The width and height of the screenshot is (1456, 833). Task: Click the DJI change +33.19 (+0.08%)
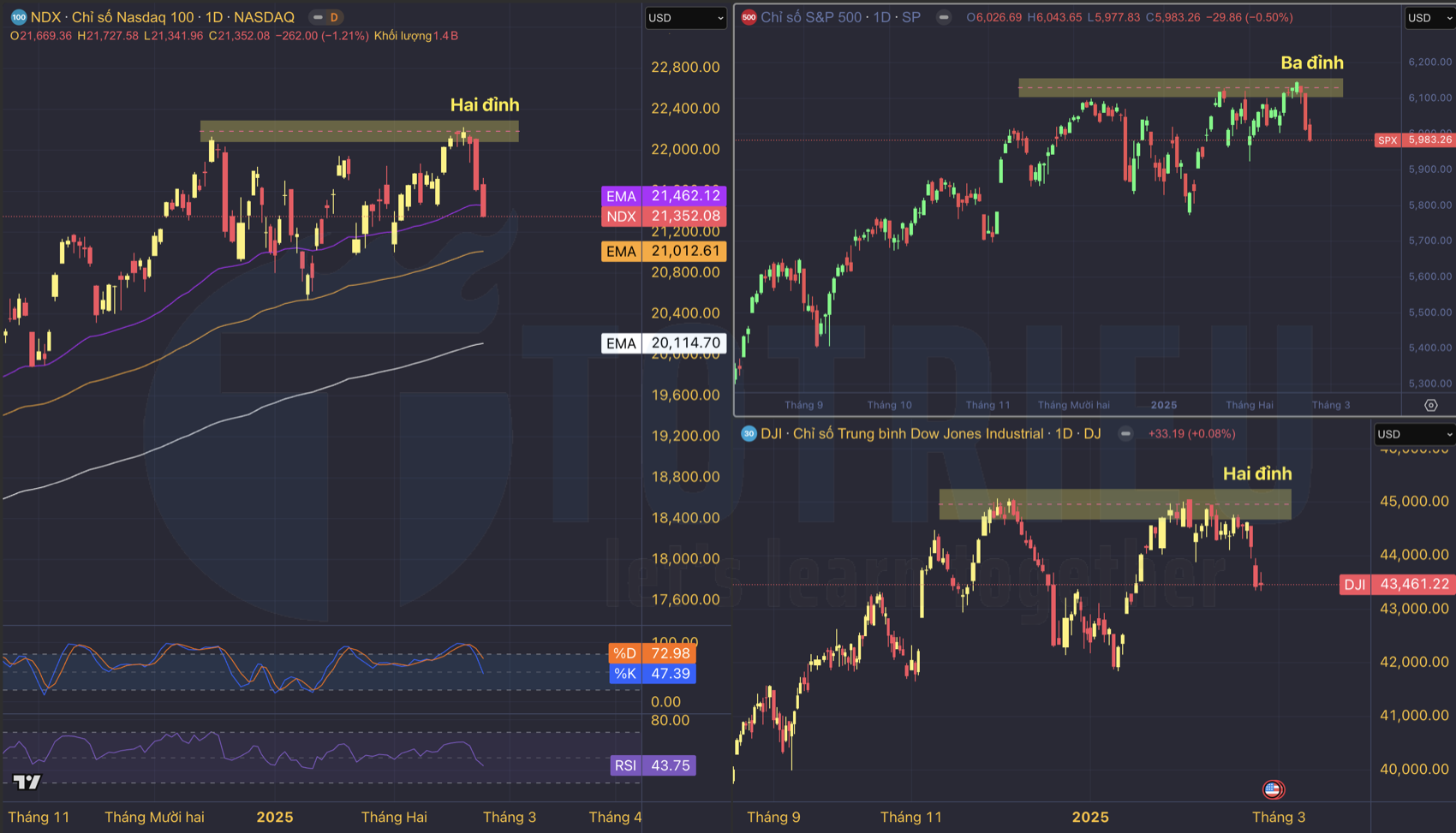(1191, 434)
